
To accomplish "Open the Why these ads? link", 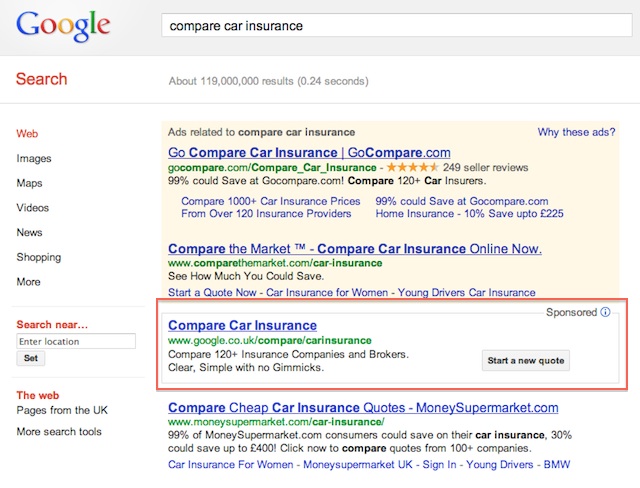I will (x=576, y=132).
